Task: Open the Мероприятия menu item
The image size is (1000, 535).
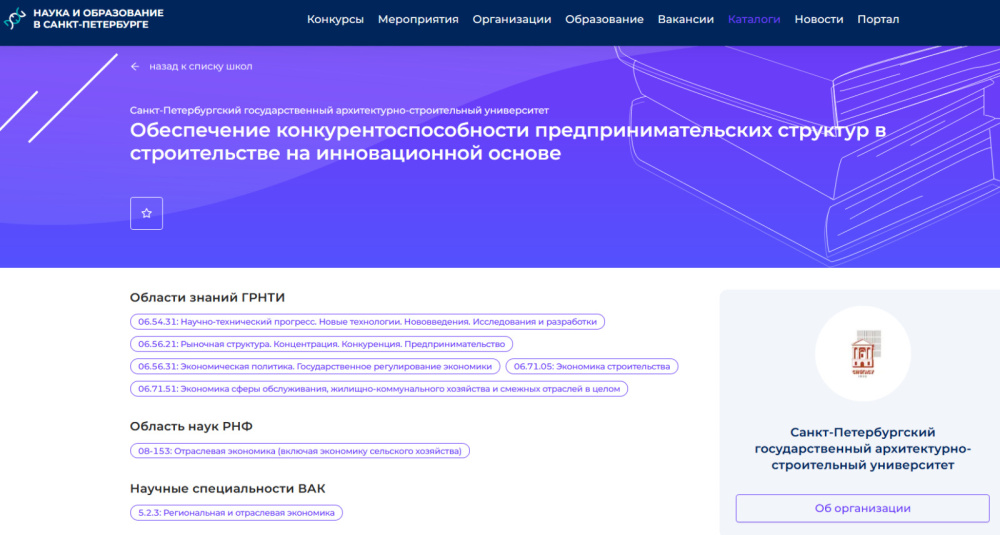Action: click(418, 19)
